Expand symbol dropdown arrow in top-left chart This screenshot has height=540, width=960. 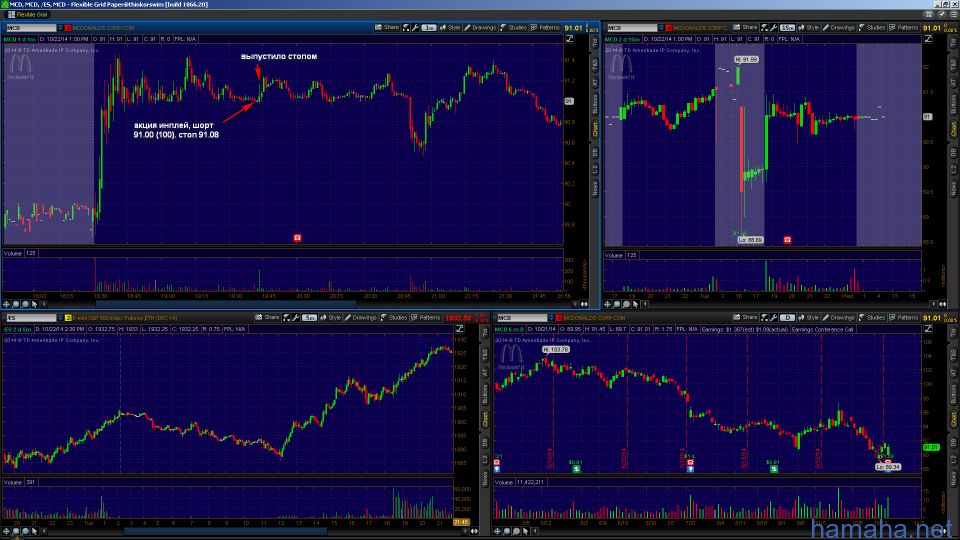coord(60,28)
